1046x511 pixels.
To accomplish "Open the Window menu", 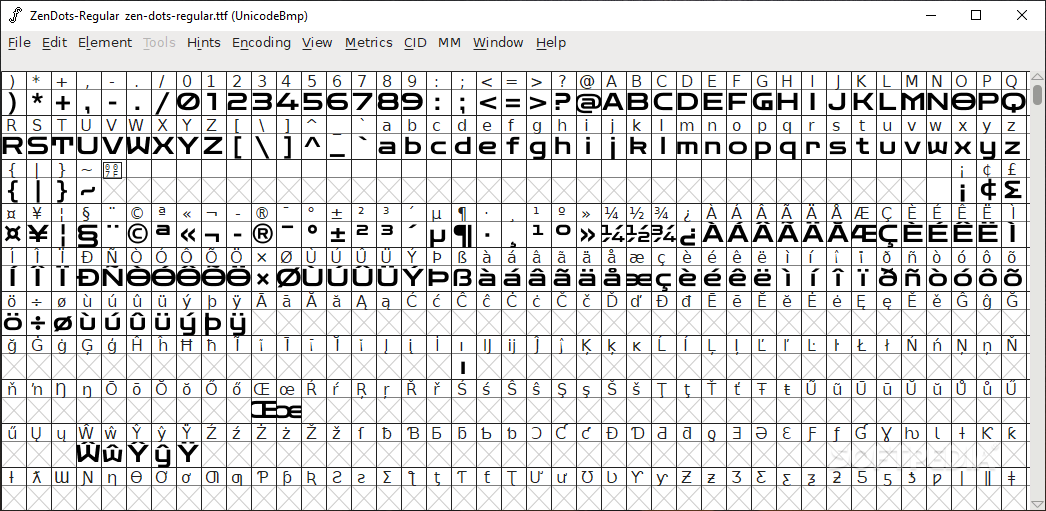I will tap(498, 43).
